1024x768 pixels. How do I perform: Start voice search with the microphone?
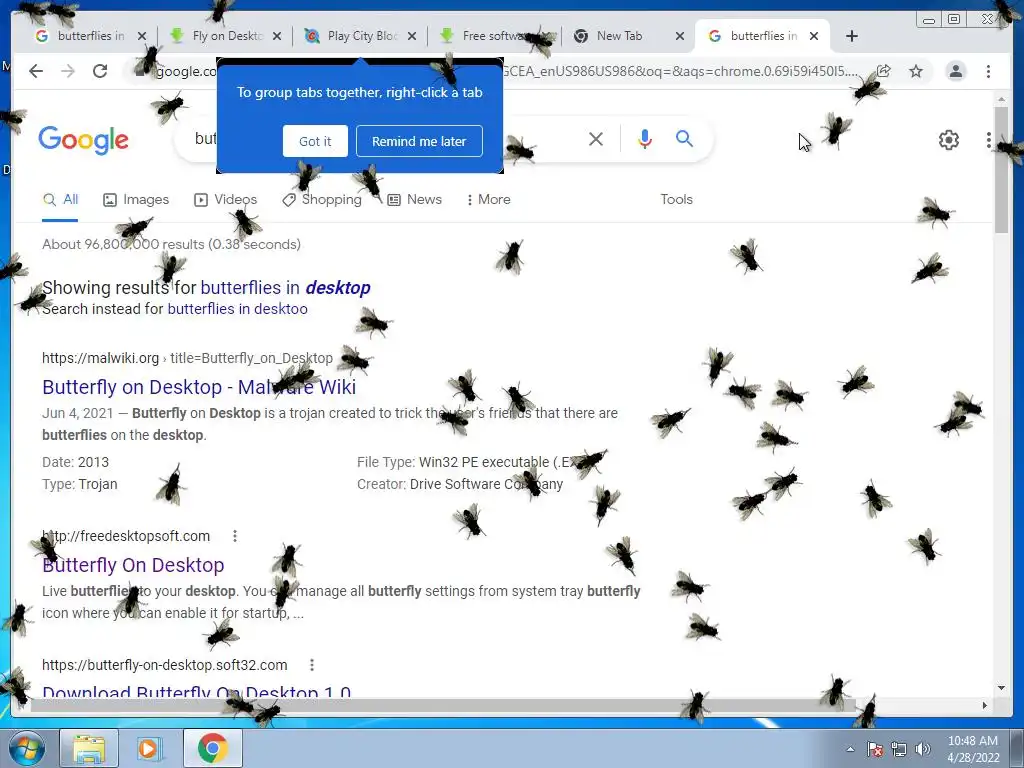(x=645, y=139)
